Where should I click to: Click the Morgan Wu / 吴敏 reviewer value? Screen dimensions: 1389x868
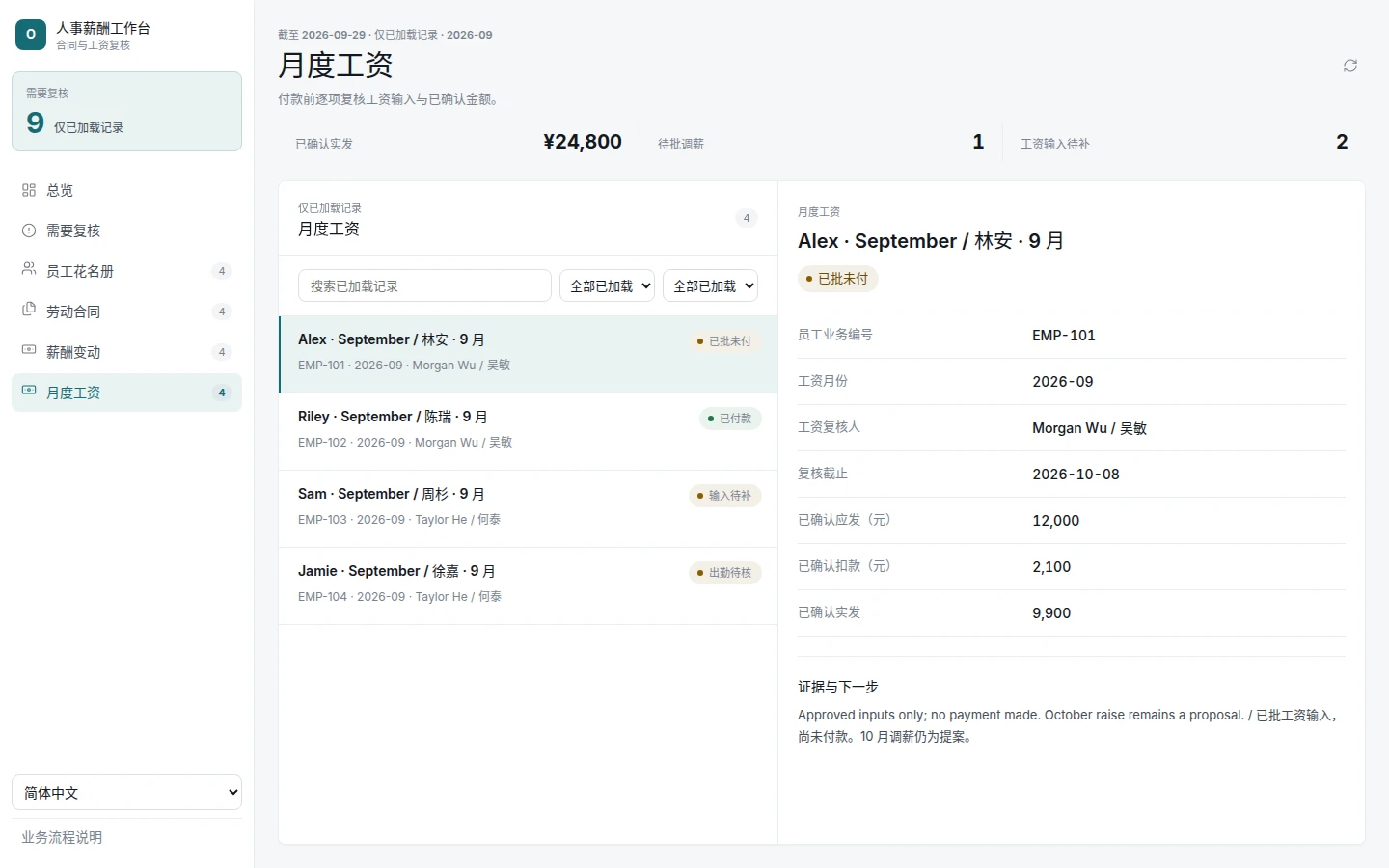pyautogui.click(x=1089, y=428)
